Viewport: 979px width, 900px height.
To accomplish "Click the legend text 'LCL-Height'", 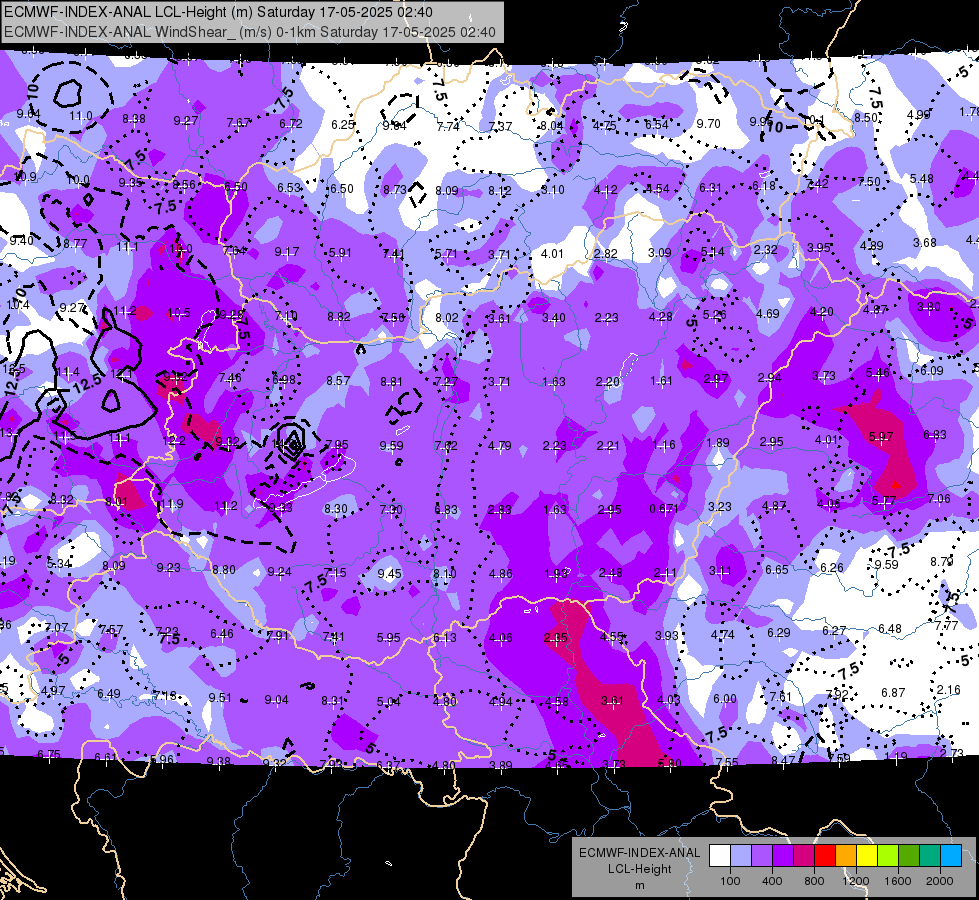I will click(639, 869).
